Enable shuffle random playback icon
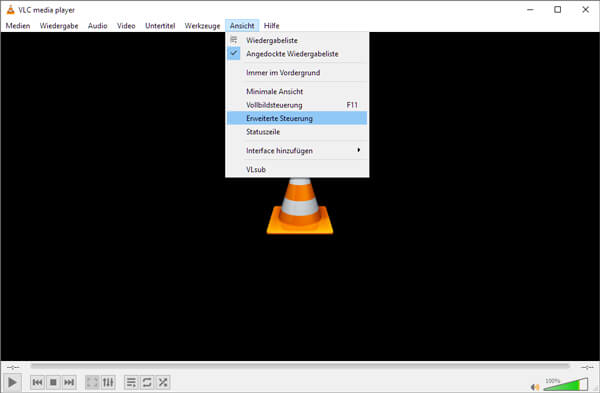This screenshot has width=600, height=393. click(x=163, y=382)
